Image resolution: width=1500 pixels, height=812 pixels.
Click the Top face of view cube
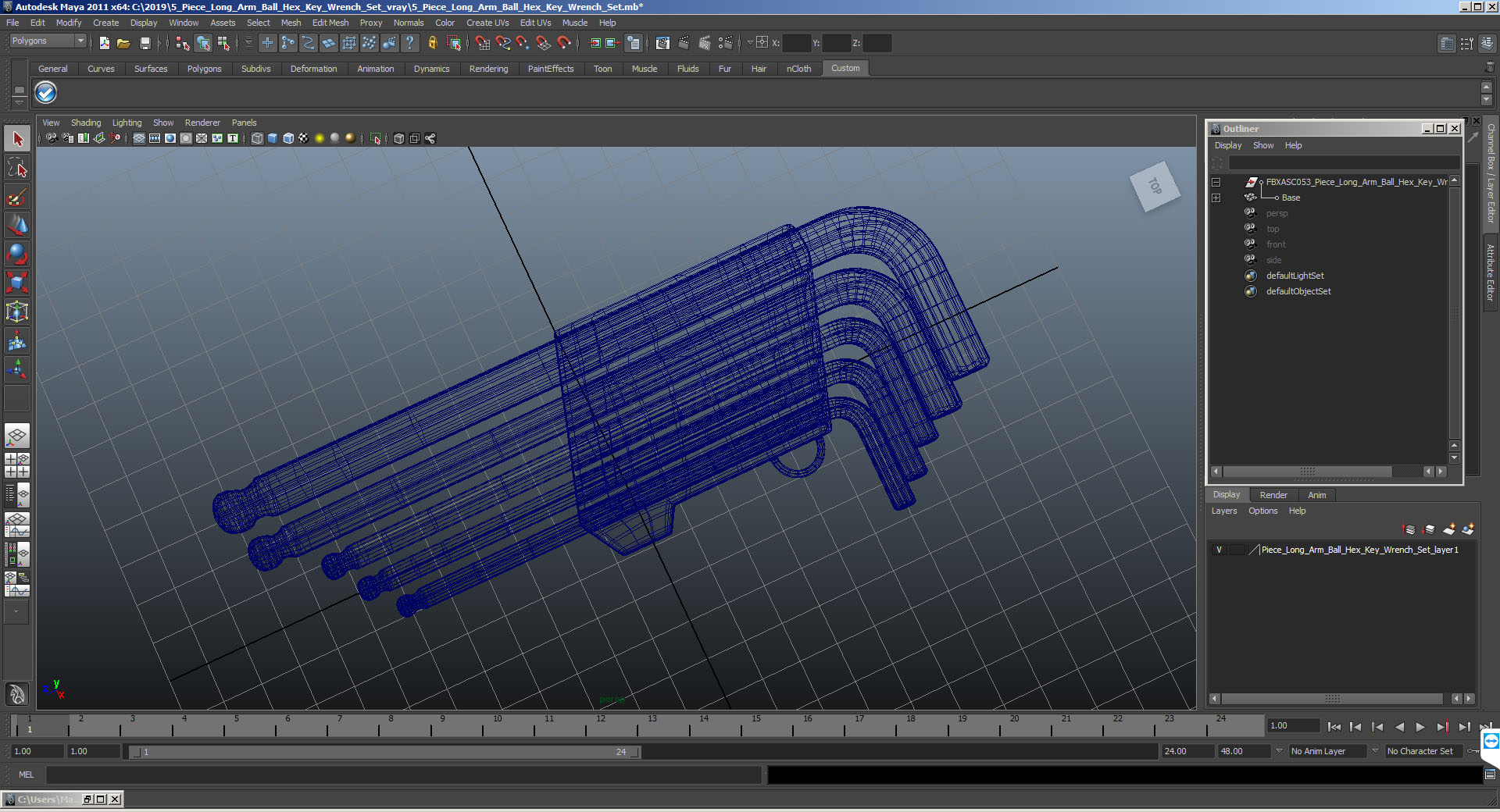1155,186
